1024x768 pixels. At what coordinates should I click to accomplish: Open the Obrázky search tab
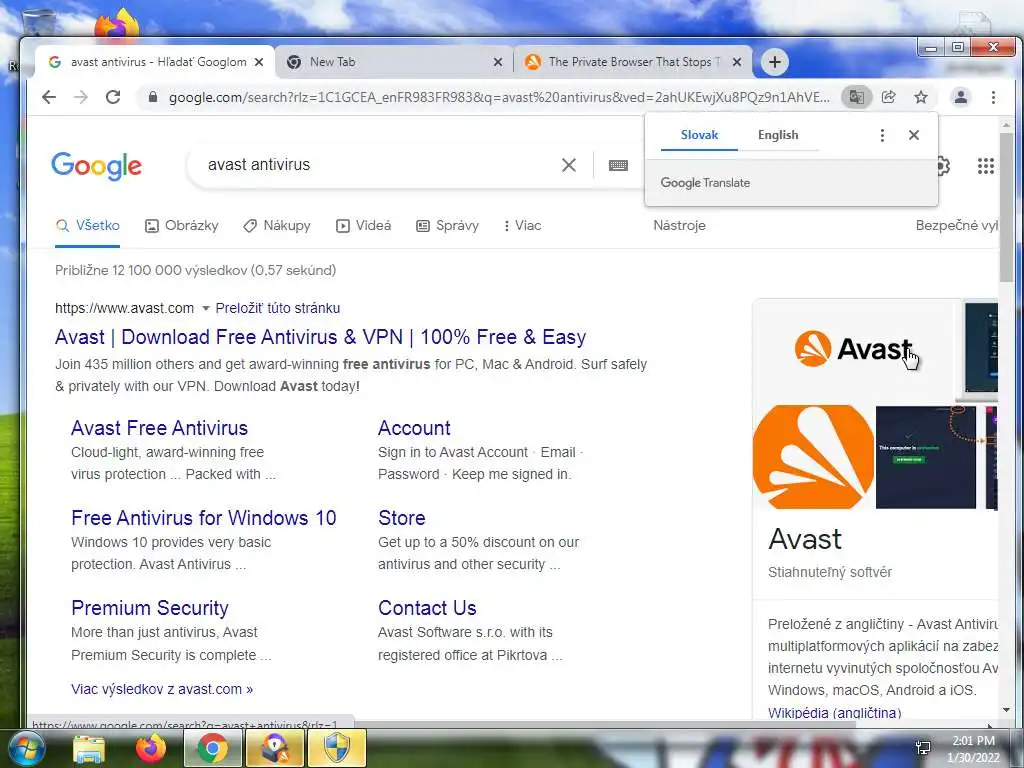182,226
